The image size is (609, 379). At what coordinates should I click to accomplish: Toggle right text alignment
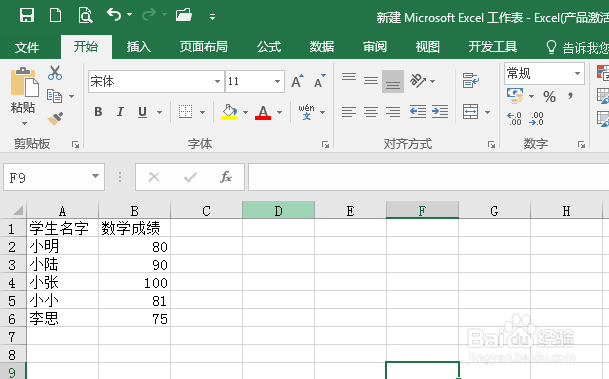point(393,112)
